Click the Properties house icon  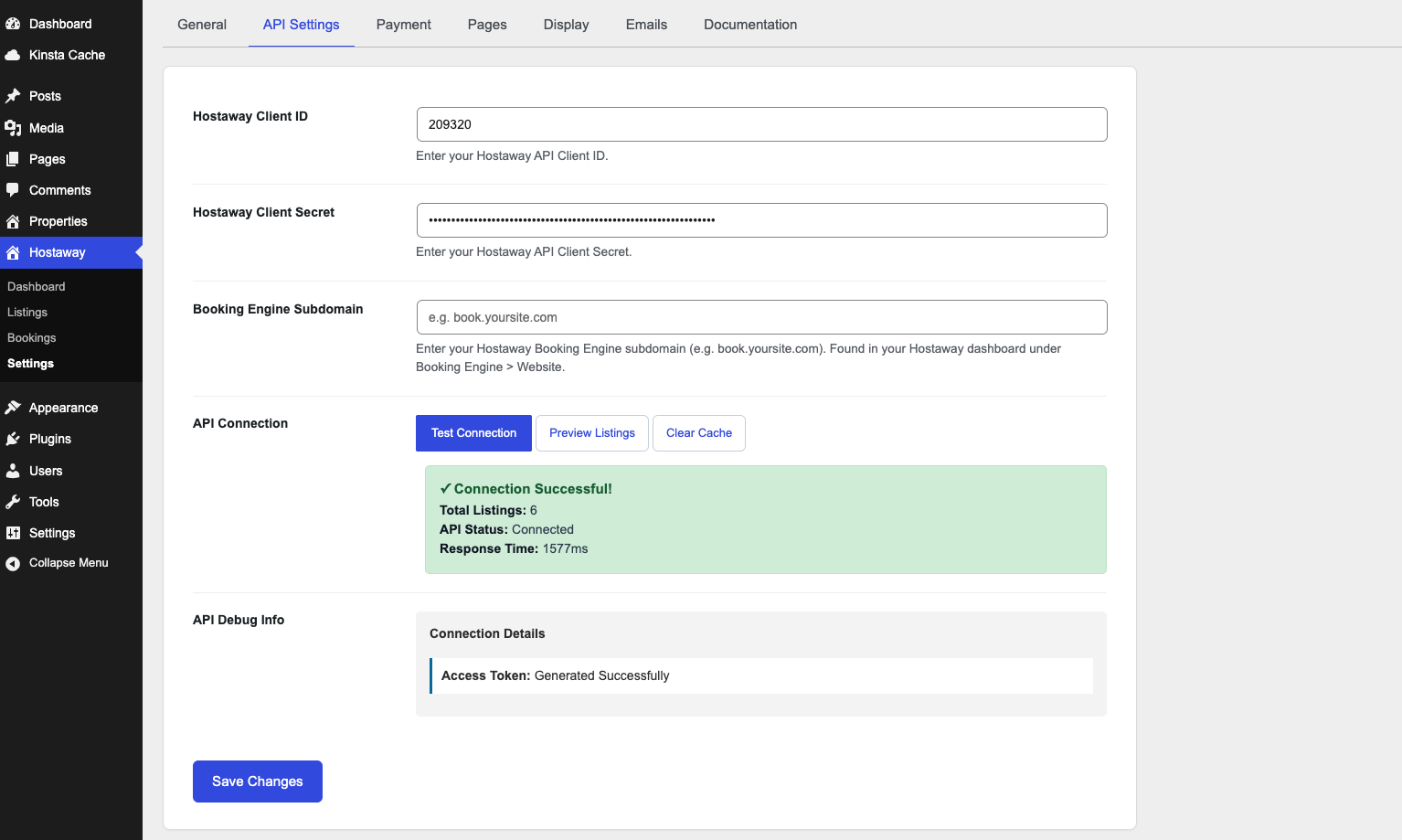point(13,221)
